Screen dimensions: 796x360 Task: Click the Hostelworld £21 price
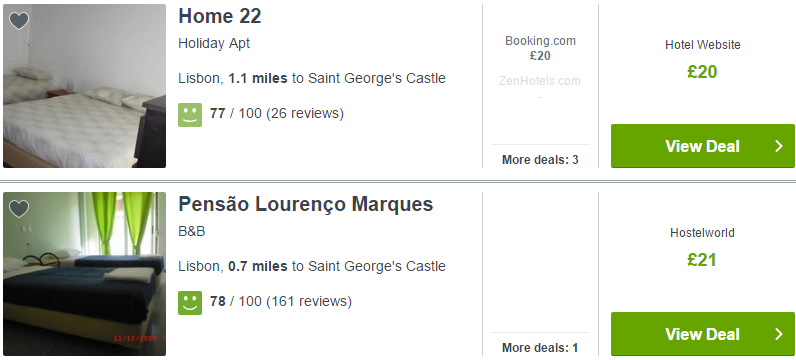click(703, 259)
